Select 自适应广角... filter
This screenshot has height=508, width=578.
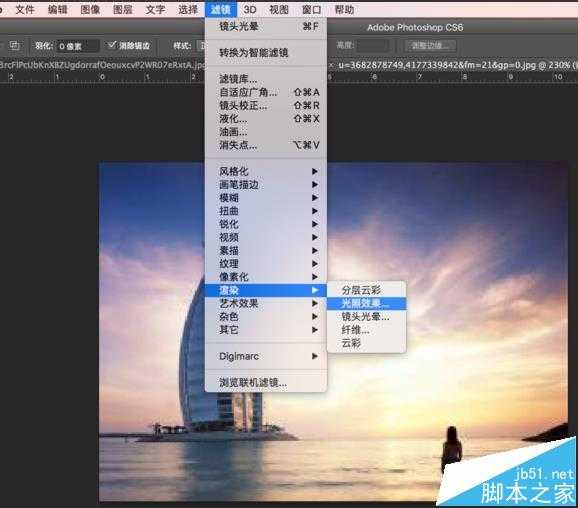pyautogui.click(x=266, y=92)
